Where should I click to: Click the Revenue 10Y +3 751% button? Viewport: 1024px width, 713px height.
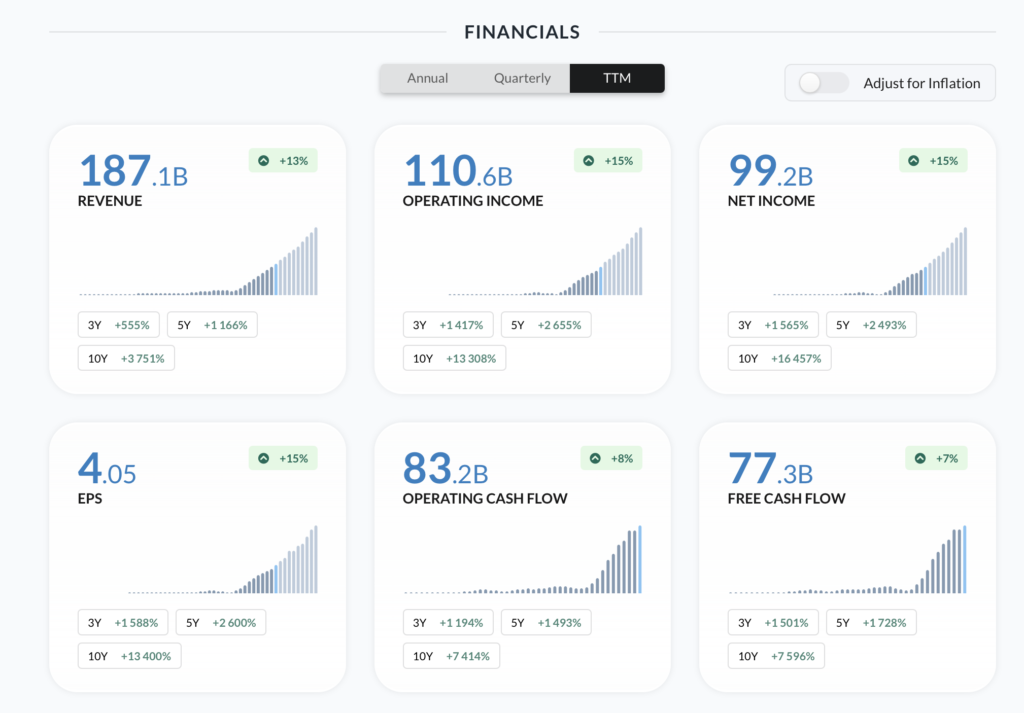(126, 358)
